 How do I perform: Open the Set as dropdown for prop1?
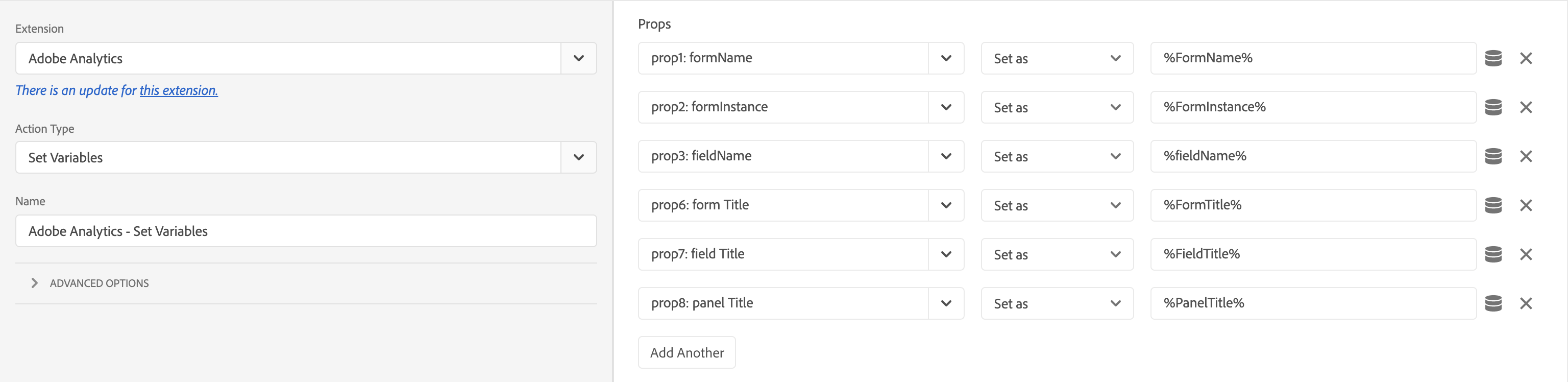(1057, 59)
